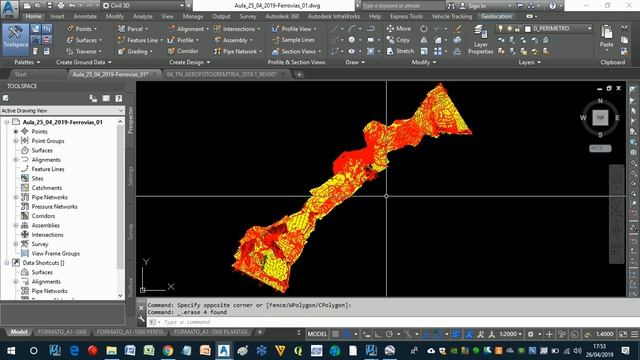Toggle the grid display in status bar
The width and height of the screenshot is (640, 360).
(x=336, y=334)
